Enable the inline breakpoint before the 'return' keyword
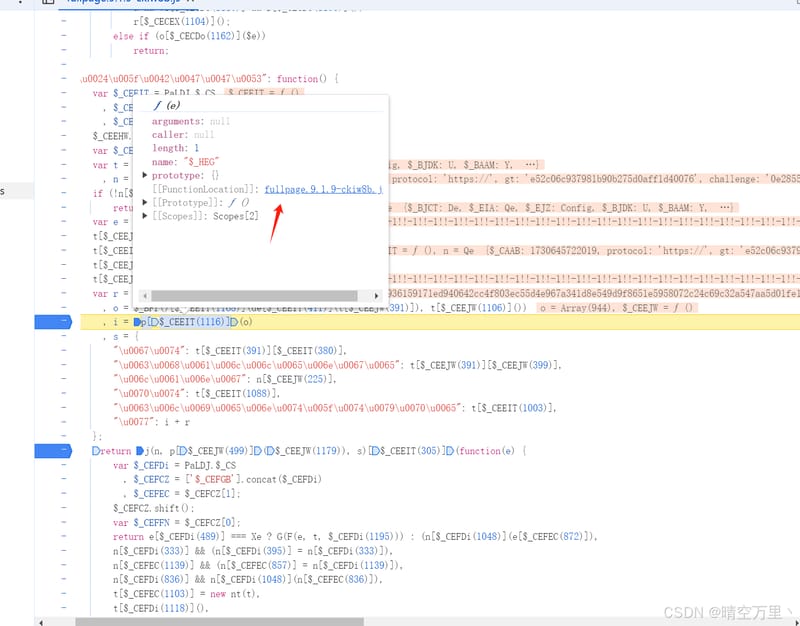The width and height of the screenshot is (800, 626). click(95, 451)
